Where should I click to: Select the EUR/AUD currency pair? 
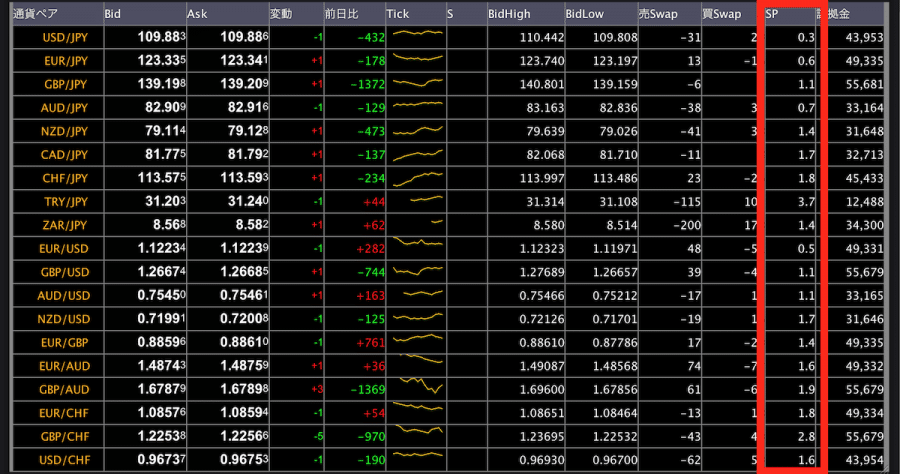65,366
